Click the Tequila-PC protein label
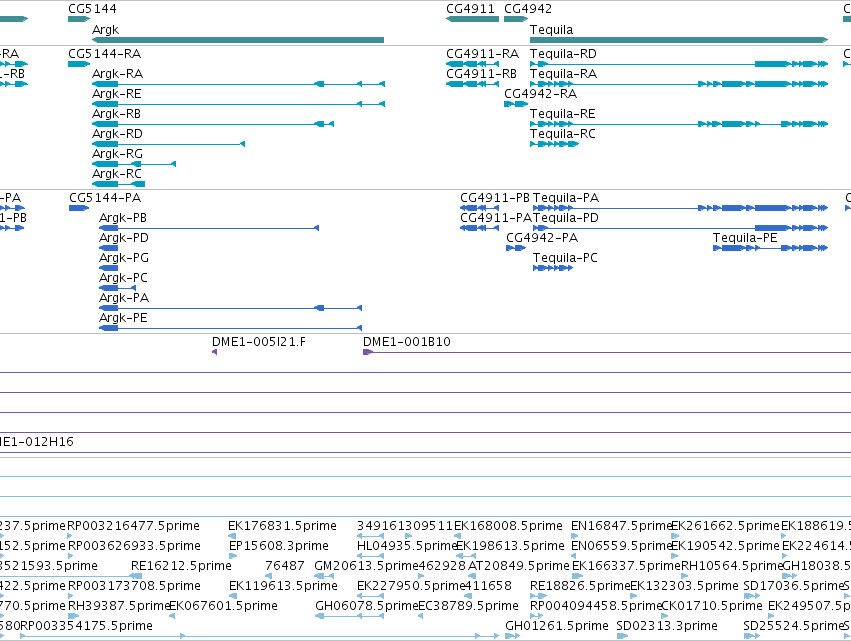Viewport: 851px width, 641px height. [565, 258]
